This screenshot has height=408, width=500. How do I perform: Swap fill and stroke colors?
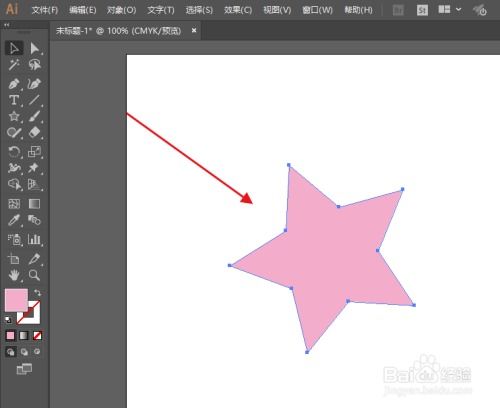37,293
